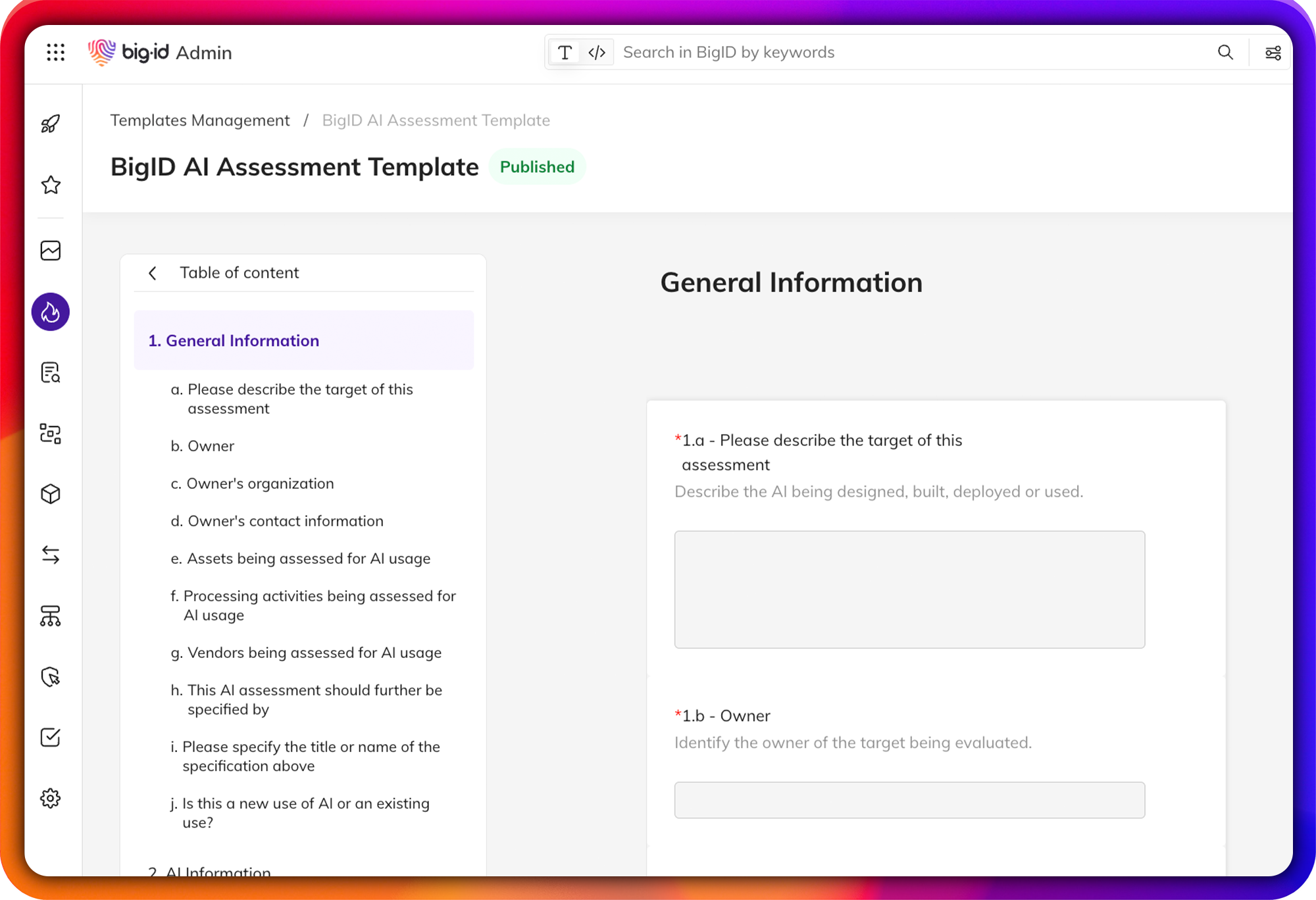
Task: Open the favorites star icon in sidebar
Action: [51, 186]
